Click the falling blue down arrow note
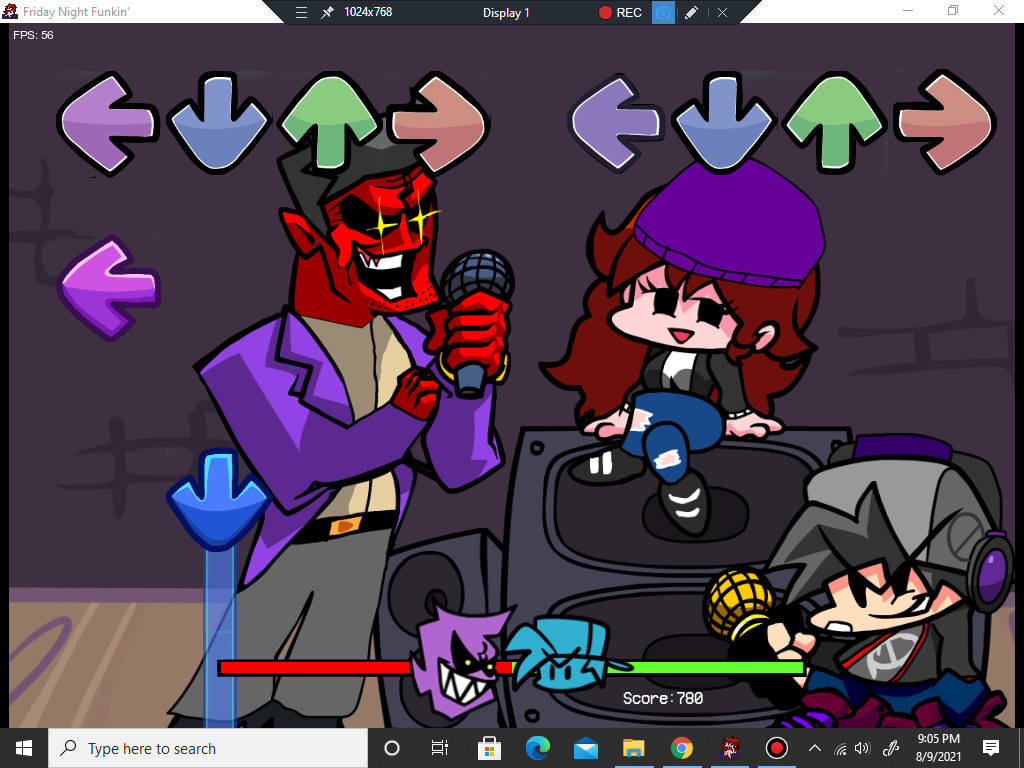 [x=219, y=495]
